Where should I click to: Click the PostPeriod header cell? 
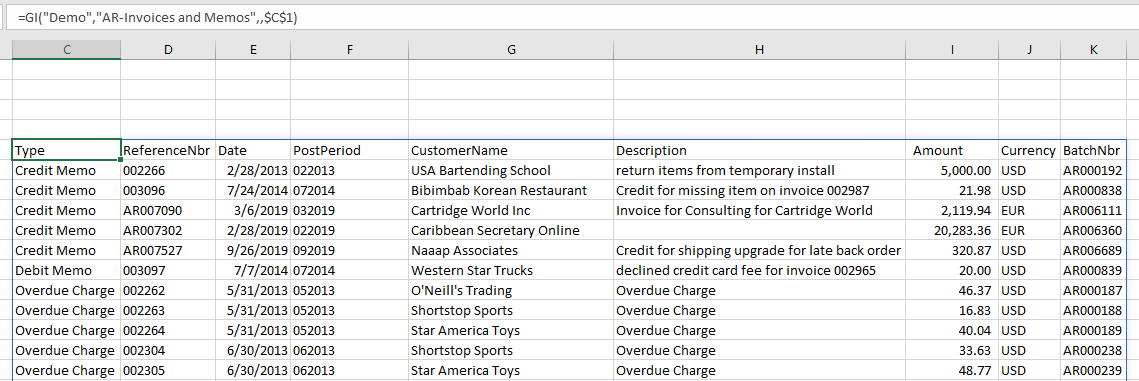349,151
